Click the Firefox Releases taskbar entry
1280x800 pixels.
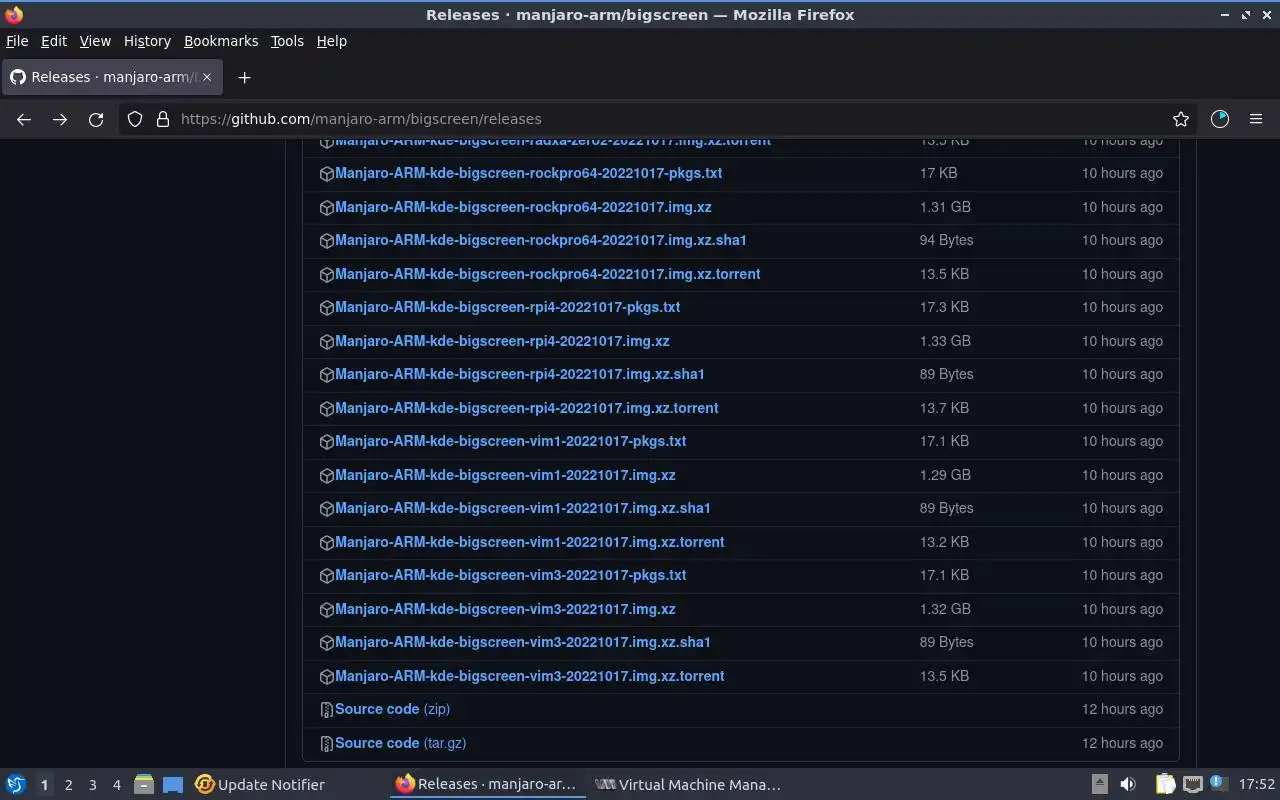pos(486,785)
